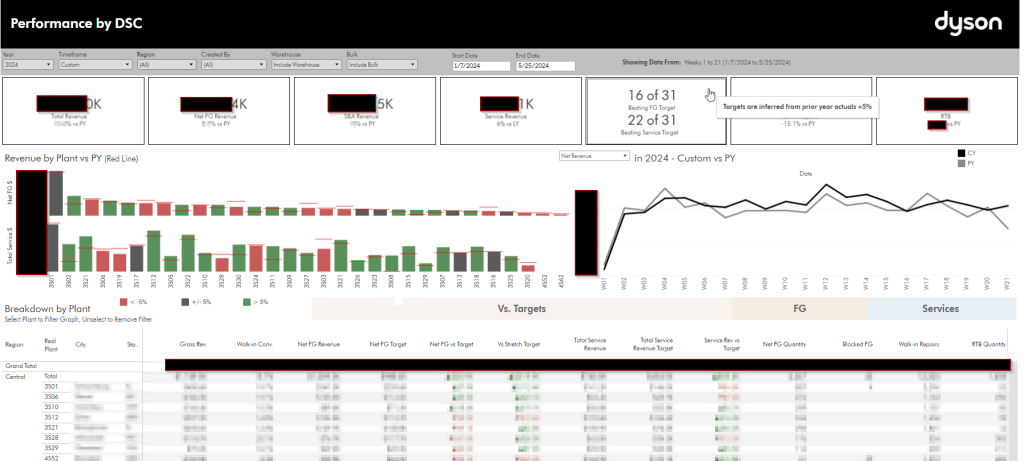Change the Net Revenue metric selector above line chart
This screenshot has height=461, width=1024.
[x=594, y=157]
